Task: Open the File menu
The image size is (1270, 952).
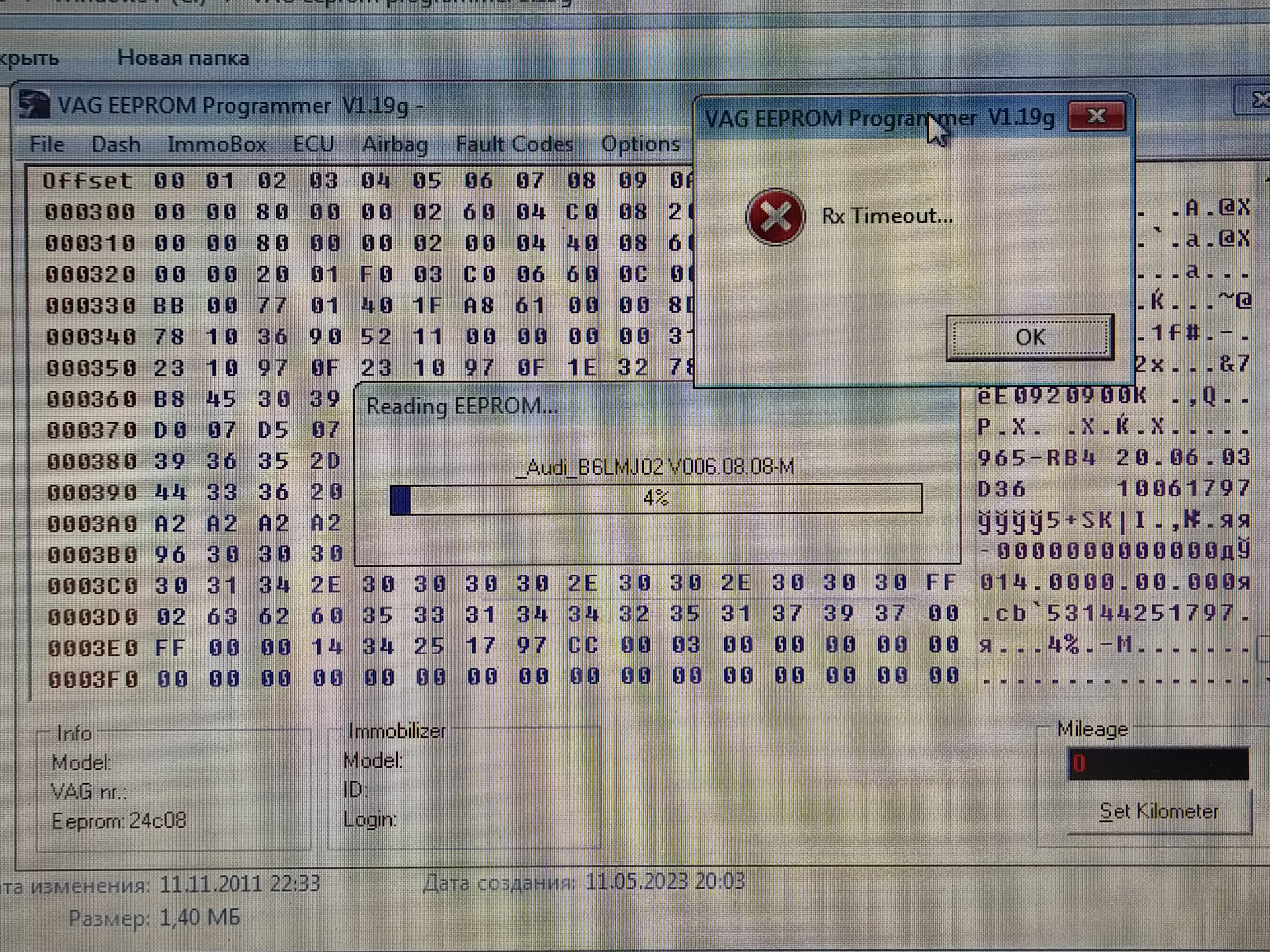Action: pyautogui.click(x=46, y=144)
